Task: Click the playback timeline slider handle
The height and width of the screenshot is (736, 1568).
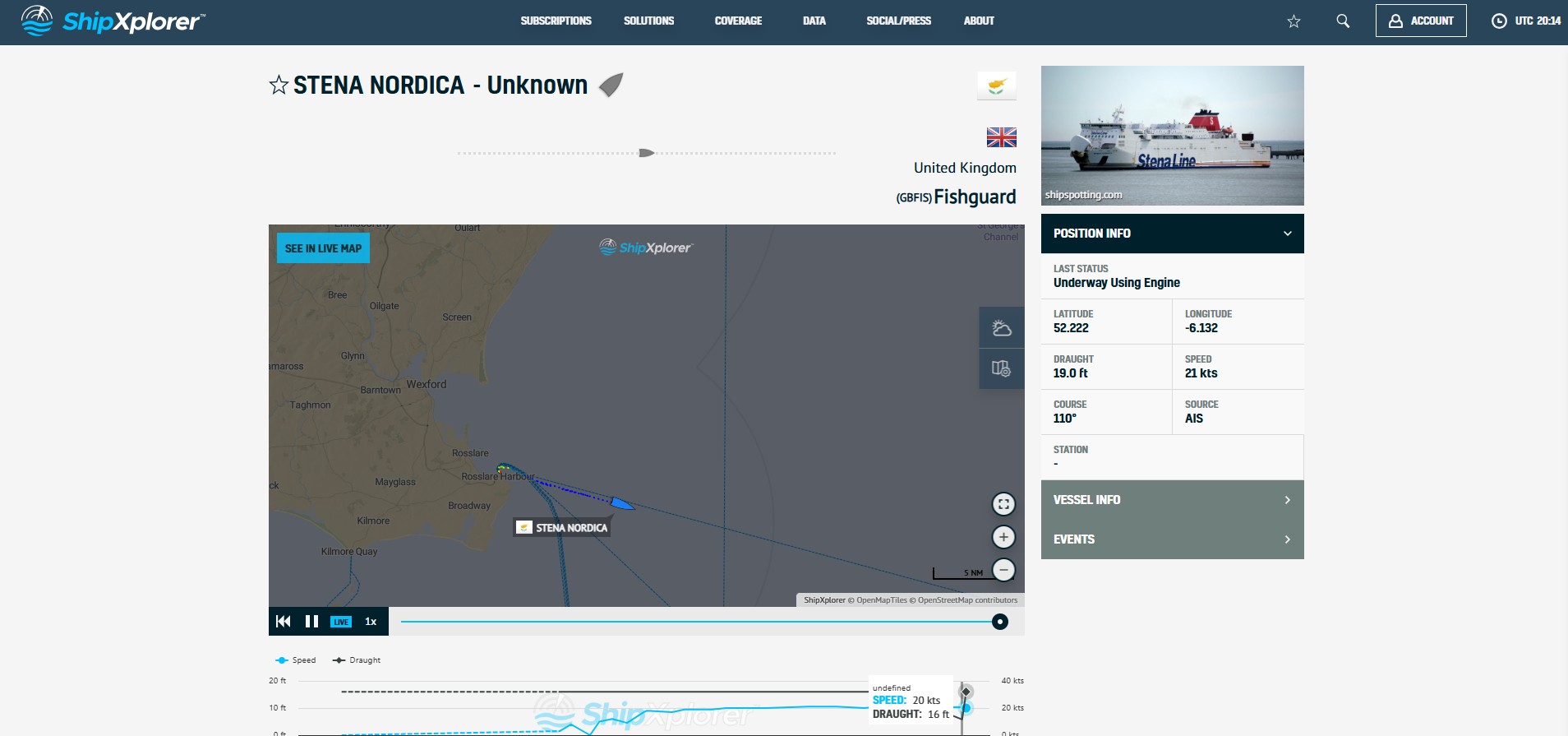Action: coord(999,622)
